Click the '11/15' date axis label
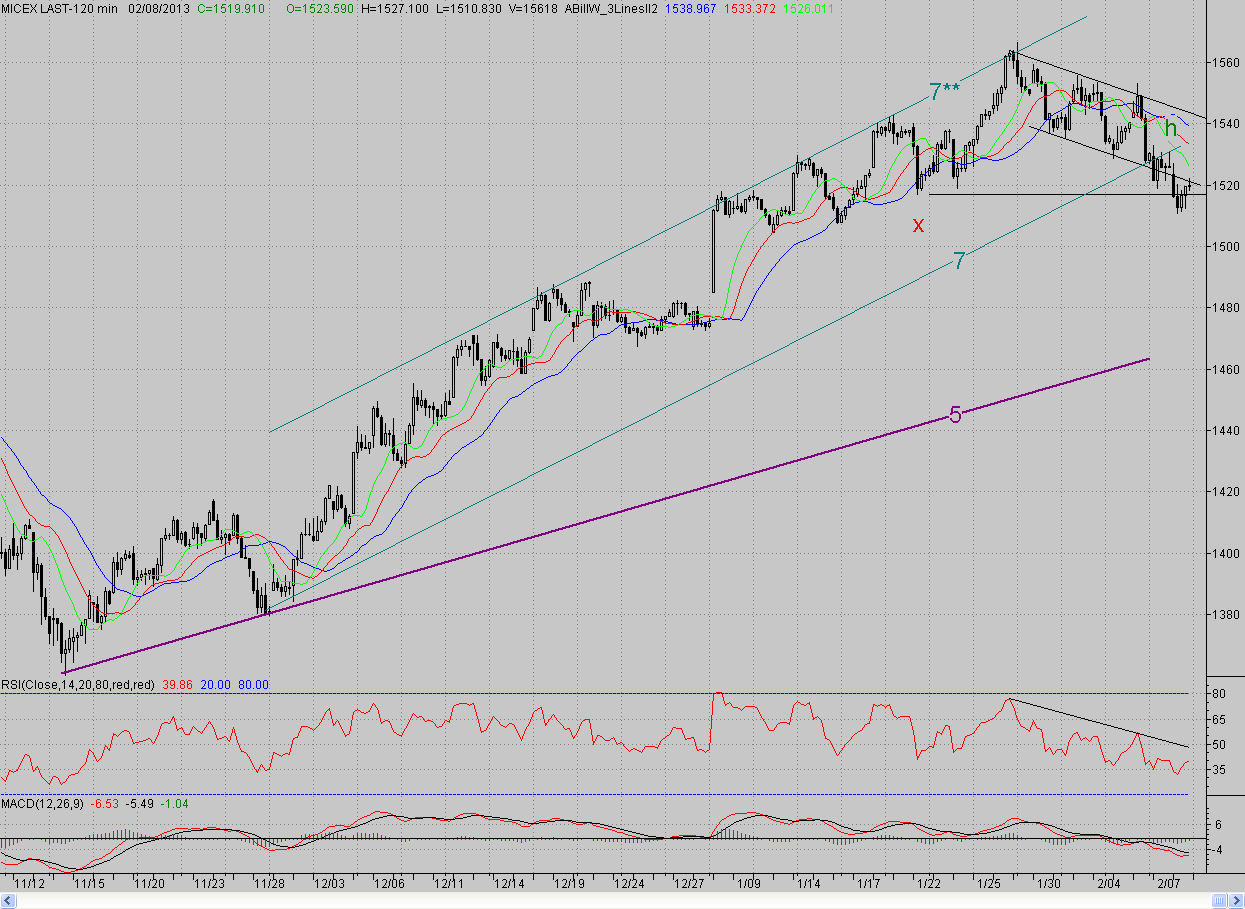Image resolution: width=1245 pixels, height=909 pixels. coord(89,883)
